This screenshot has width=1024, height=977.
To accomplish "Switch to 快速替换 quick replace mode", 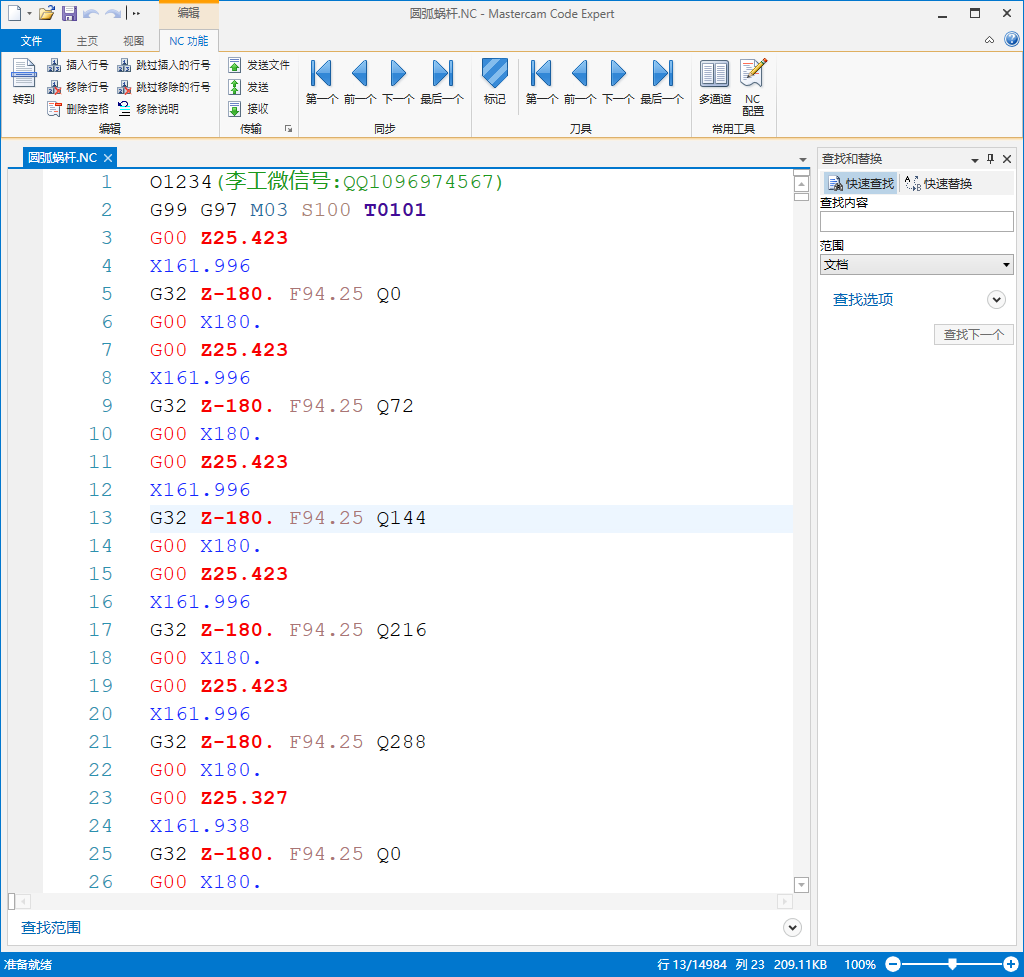I will point(938,184).
